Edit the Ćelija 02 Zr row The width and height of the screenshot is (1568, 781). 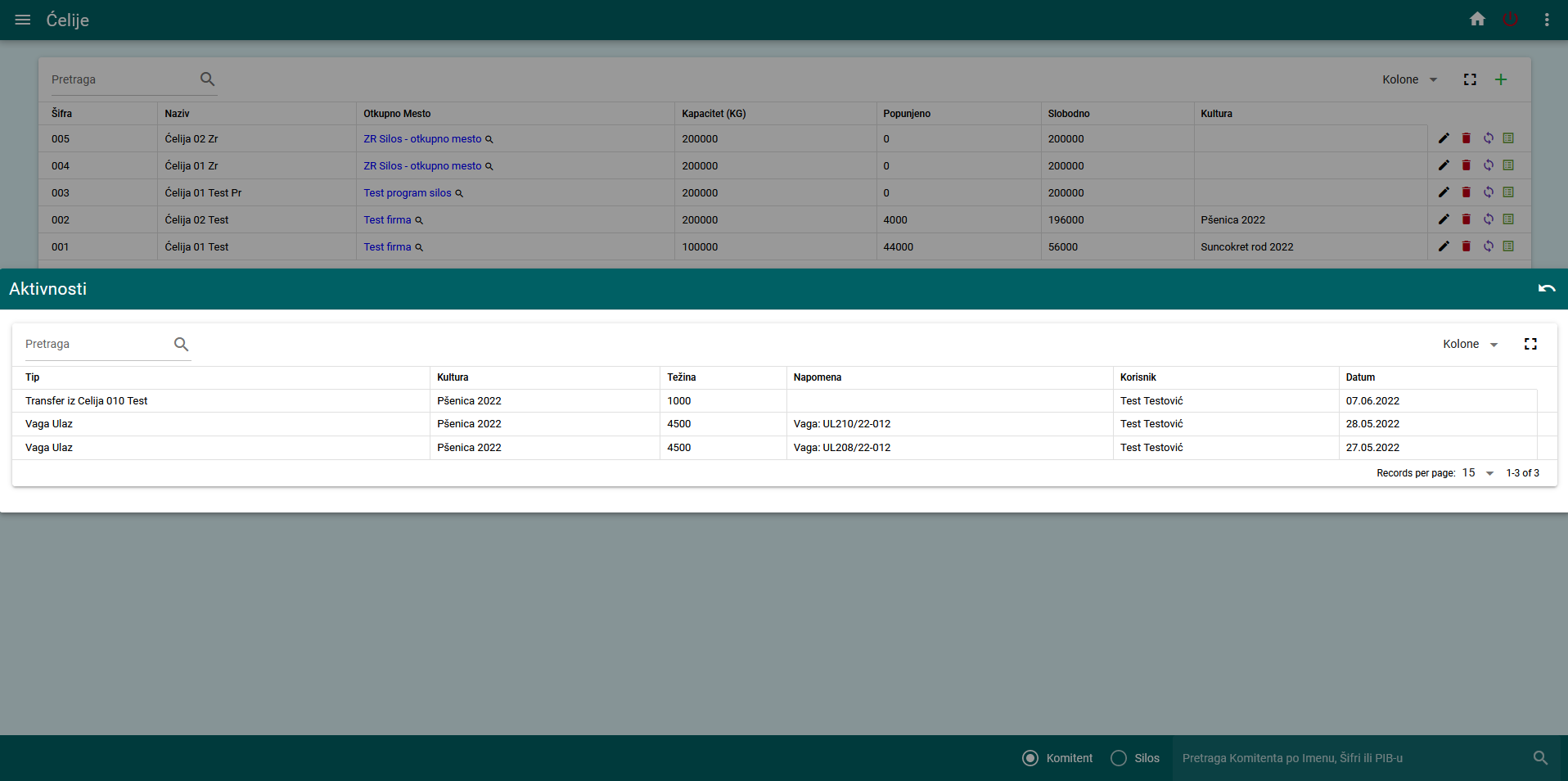pos(1444,138)
